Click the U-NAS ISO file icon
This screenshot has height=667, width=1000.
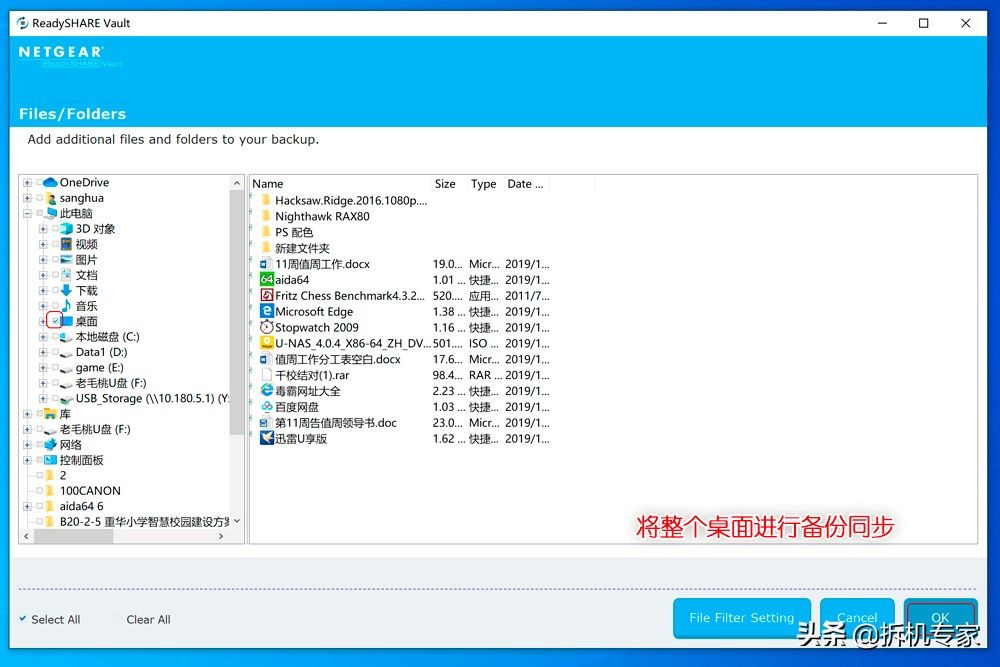(267, 343)
